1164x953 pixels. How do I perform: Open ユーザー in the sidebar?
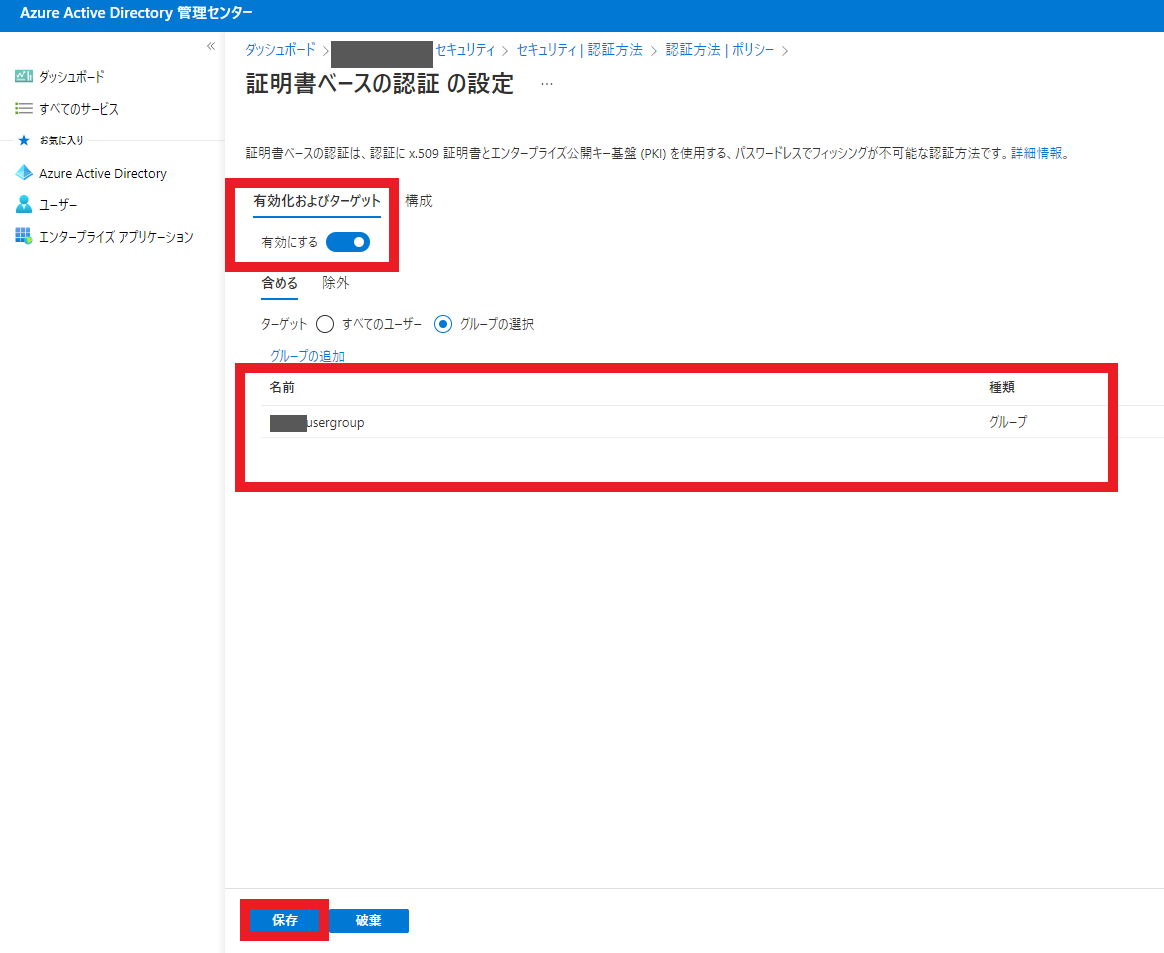[58, 205]
